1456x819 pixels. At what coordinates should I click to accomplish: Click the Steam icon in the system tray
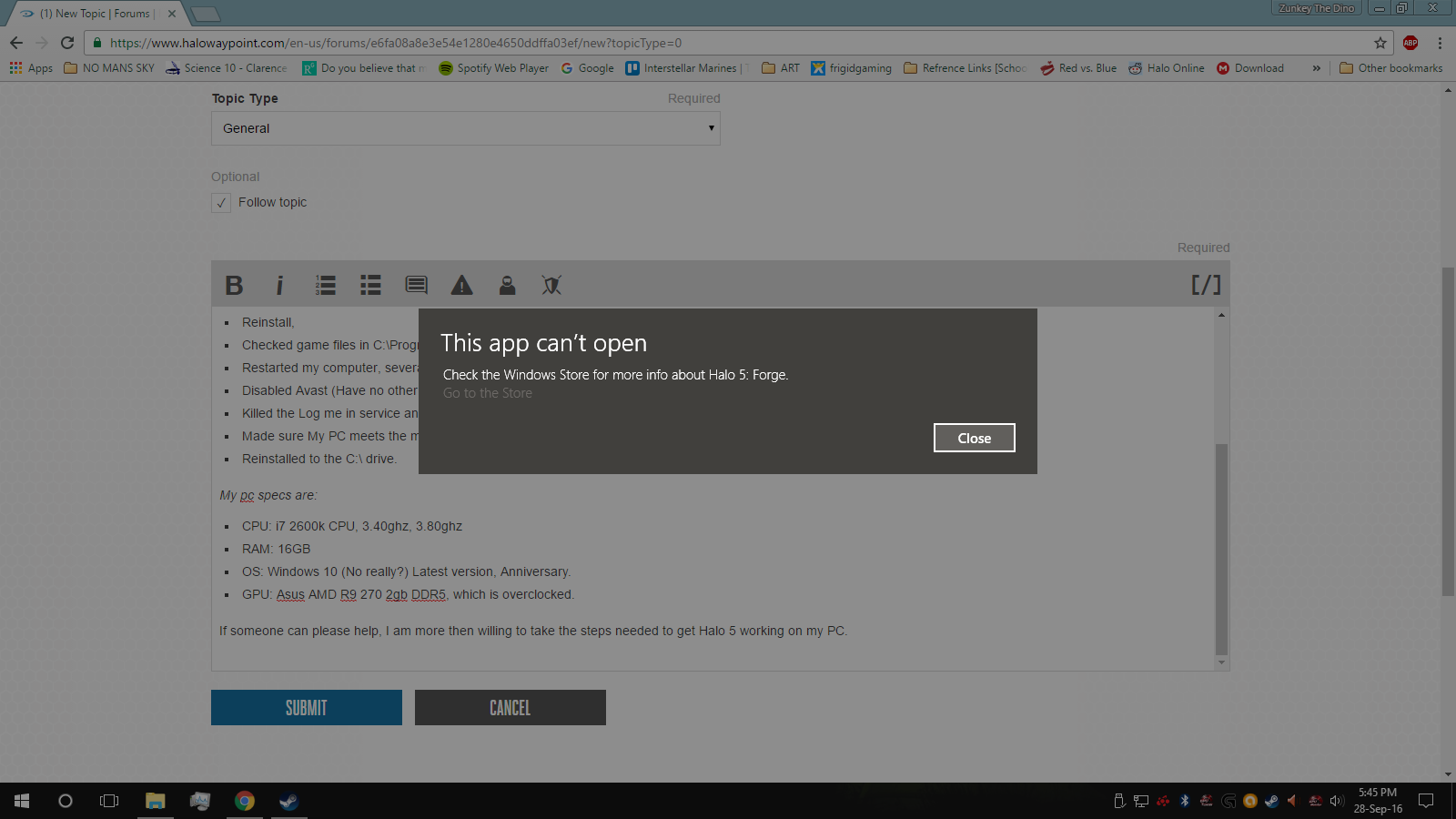tap(1271, 801)
